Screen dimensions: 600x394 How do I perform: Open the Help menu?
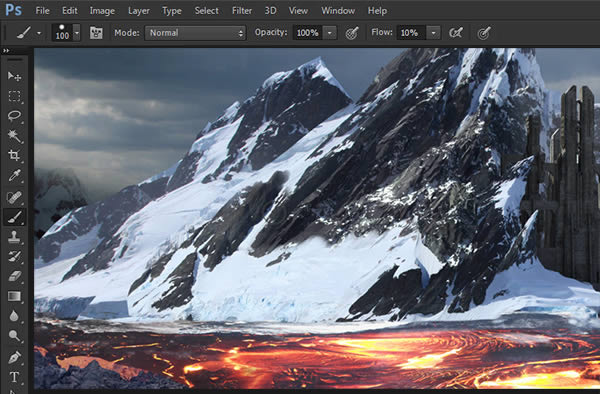tap(377, 11)
